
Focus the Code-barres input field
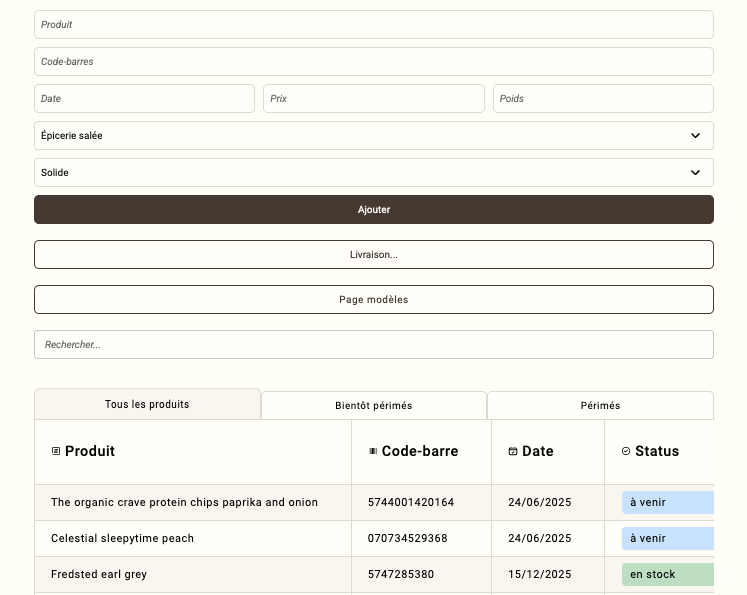coord(374,61)
